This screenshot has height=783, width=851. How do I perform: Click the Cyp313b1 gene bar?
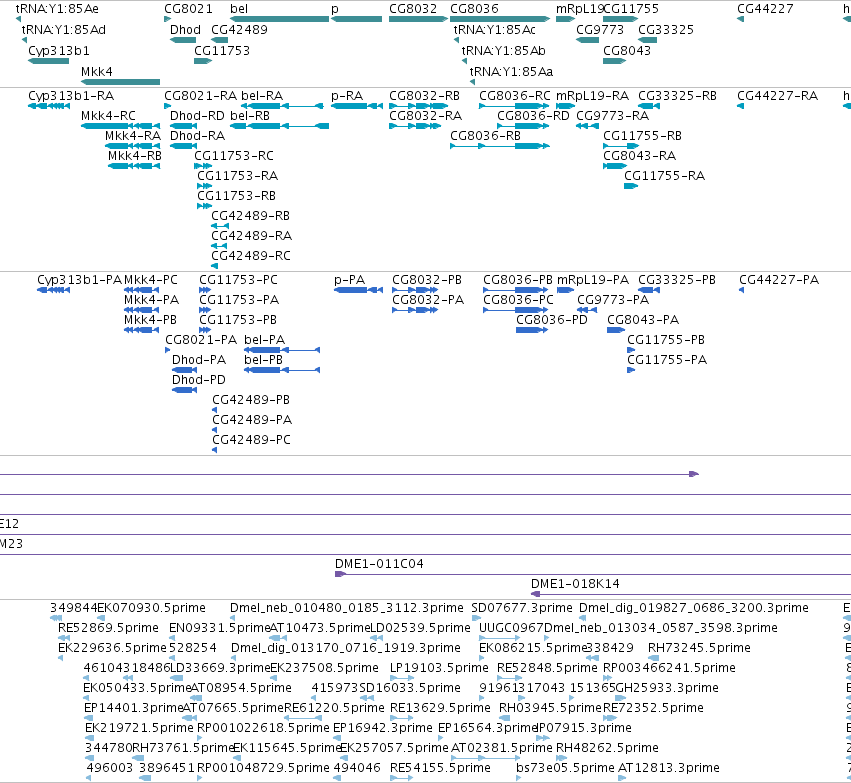coord(48,61)
